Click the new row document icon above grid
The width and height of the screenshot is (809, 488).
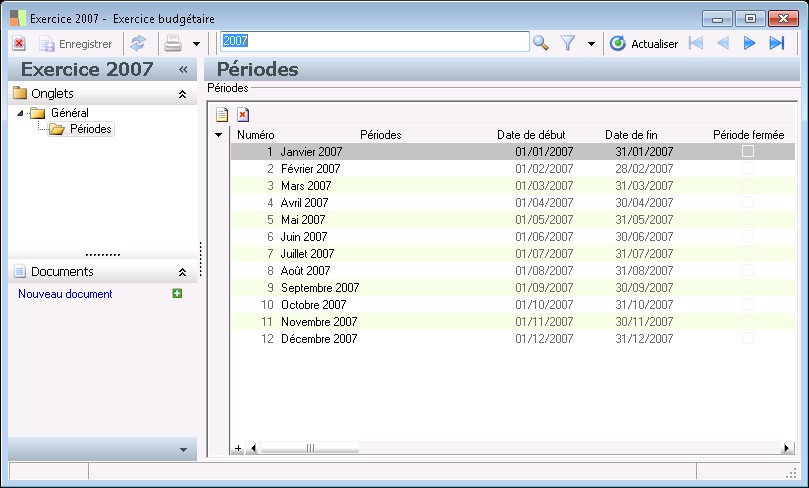(222, 115)
